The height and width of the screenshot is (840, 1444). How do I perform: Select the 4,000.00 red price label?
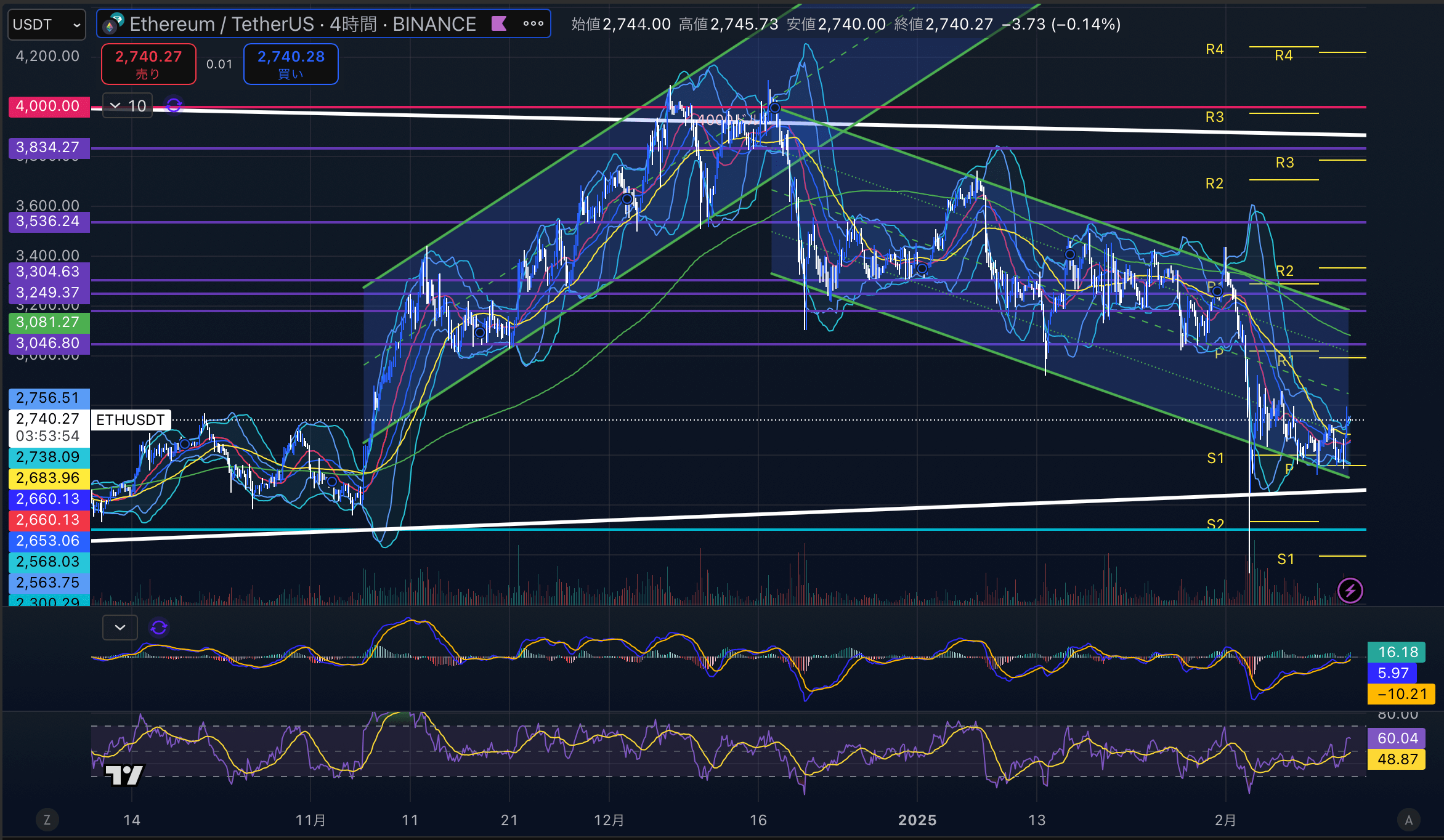coord(49,106)
